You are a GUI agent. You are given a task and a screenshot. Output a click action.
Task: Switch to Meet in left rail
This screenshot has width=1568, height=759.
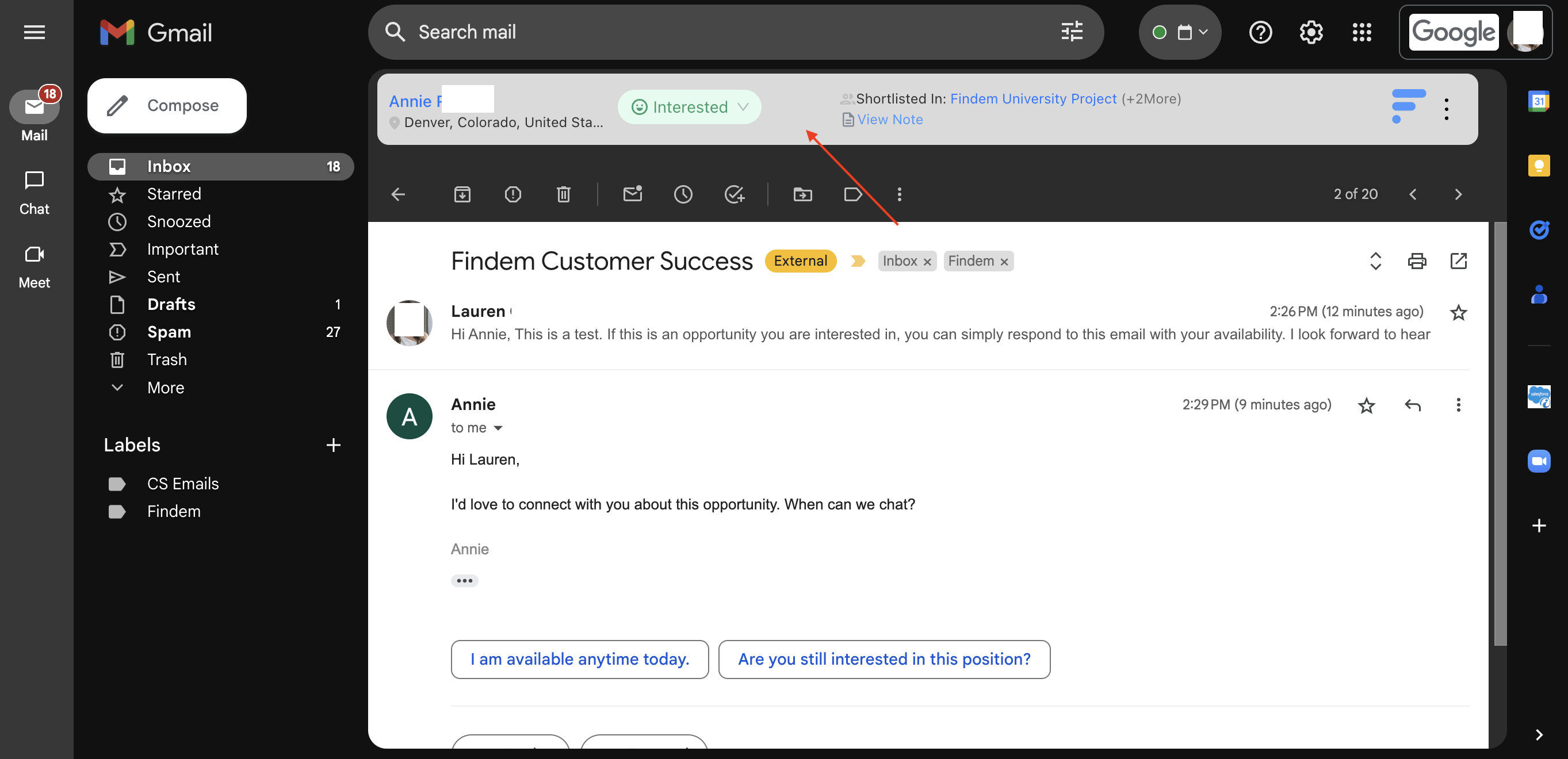tap(34, 267)
